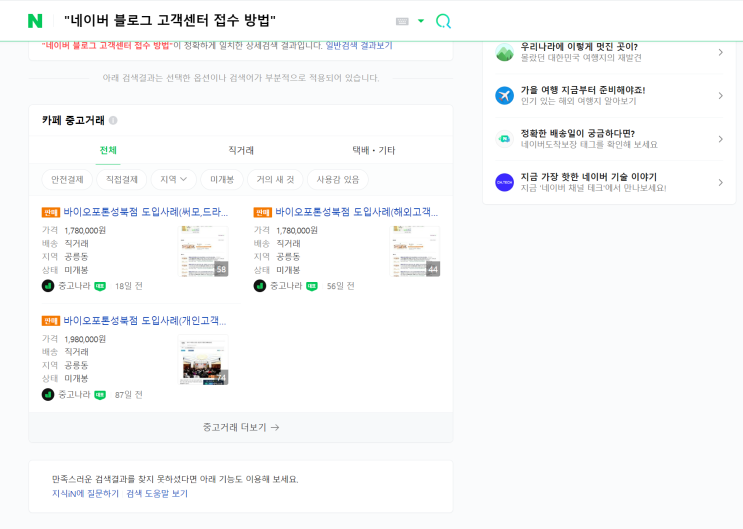This screenshot has width=743, height=529.
Task: Toggle the 안전결제 filter chip
Action: pos(67,180)
